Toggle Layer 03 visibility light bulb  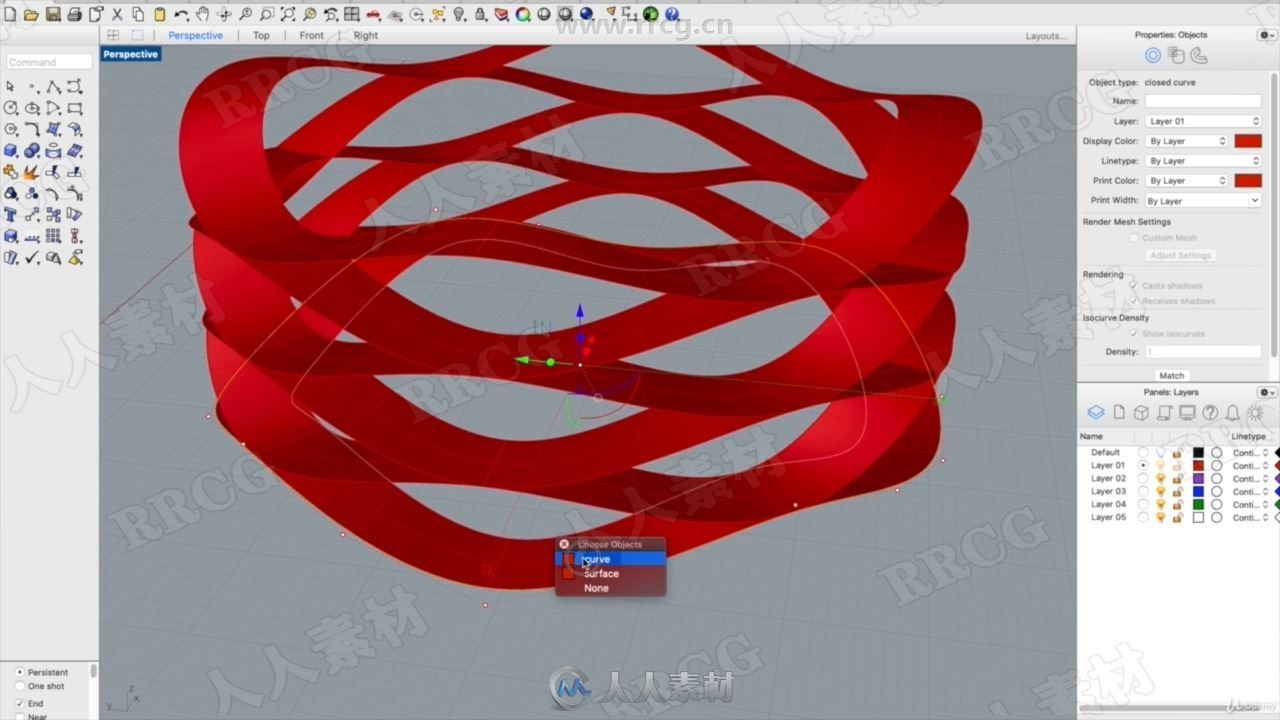tap(1161, 491)
